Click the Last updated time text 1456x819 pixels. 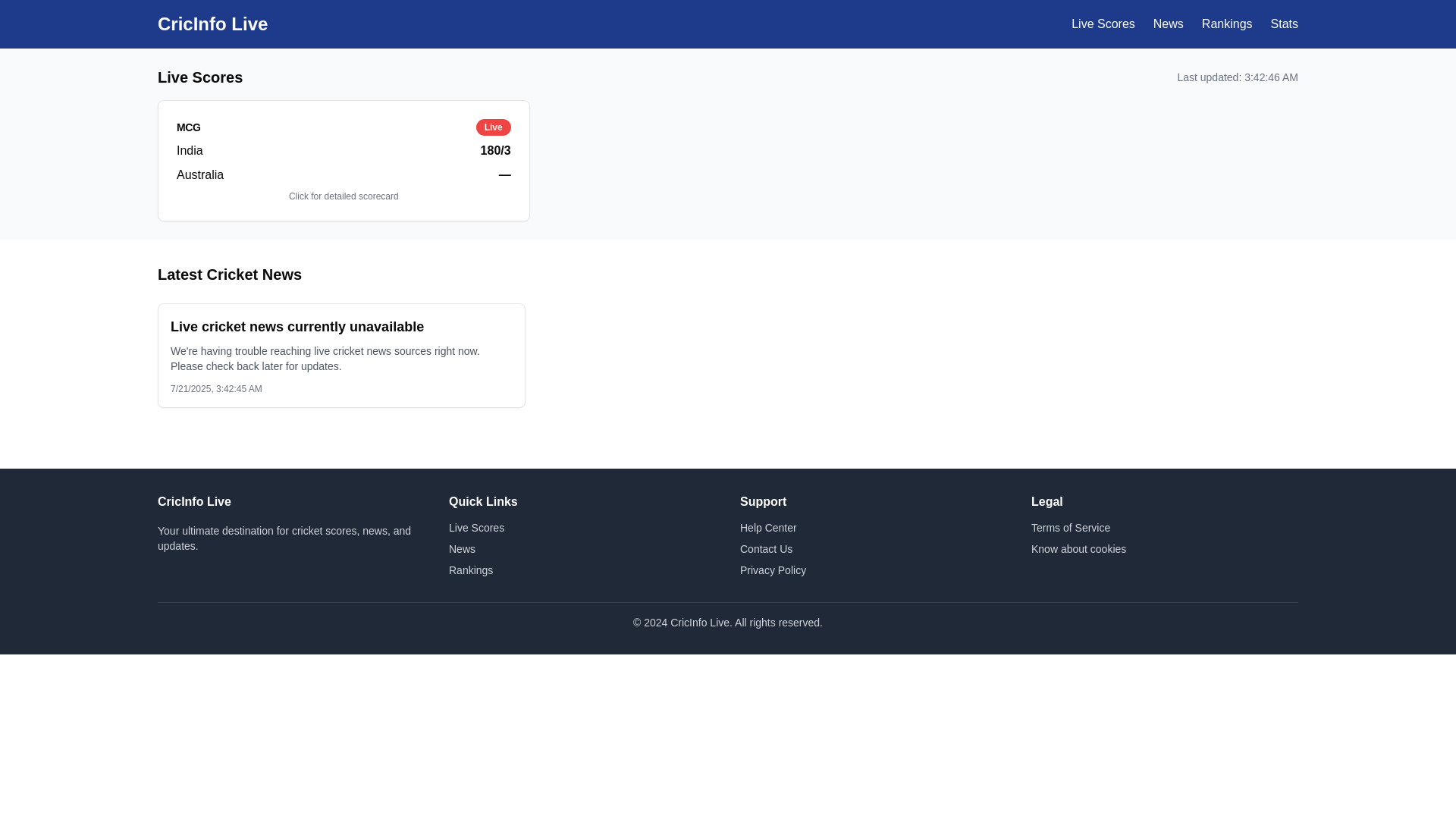(1237, 77)
